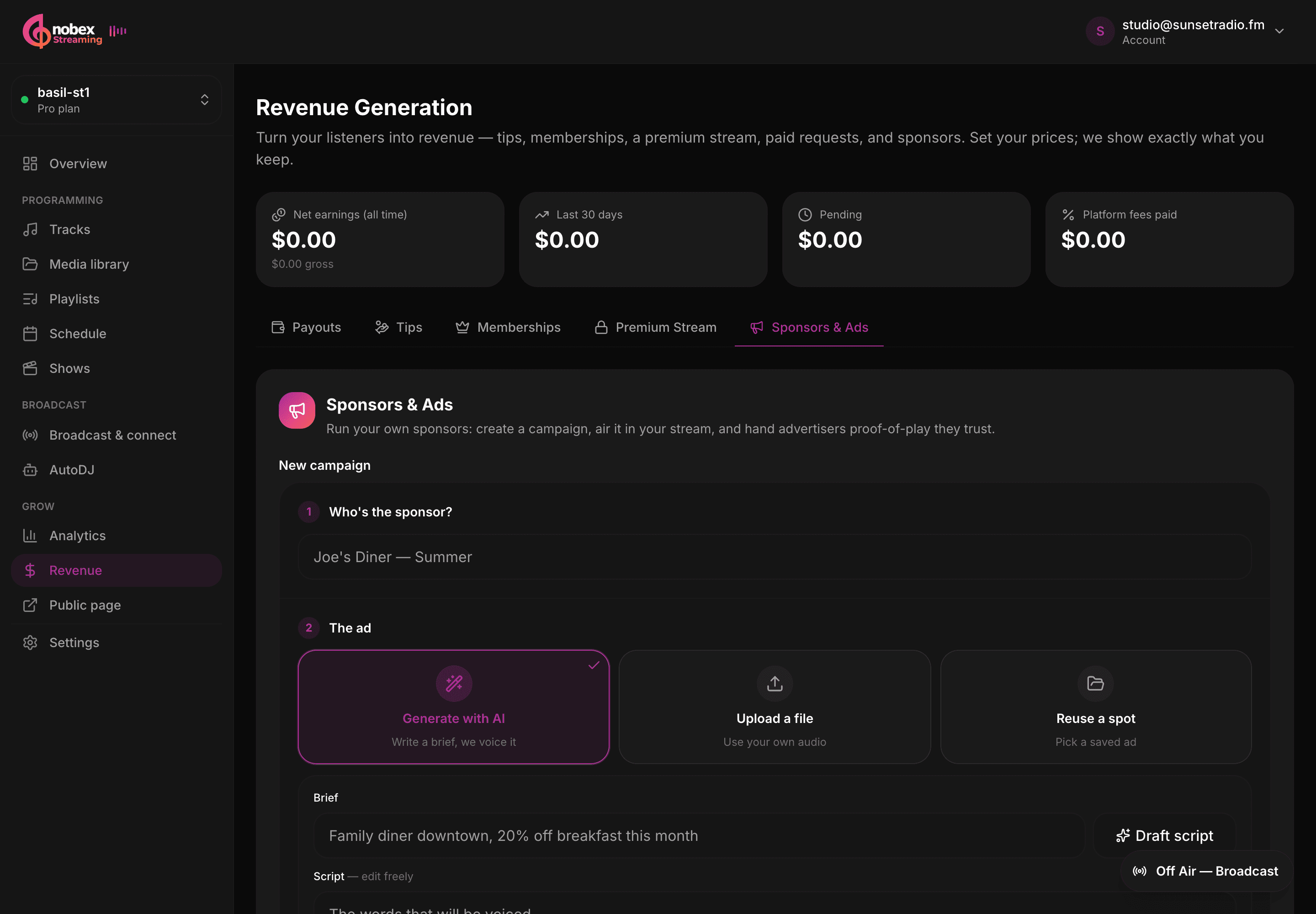Select the Premium Stream tab
Screen dimensions: 1316x914
[655, 327]
